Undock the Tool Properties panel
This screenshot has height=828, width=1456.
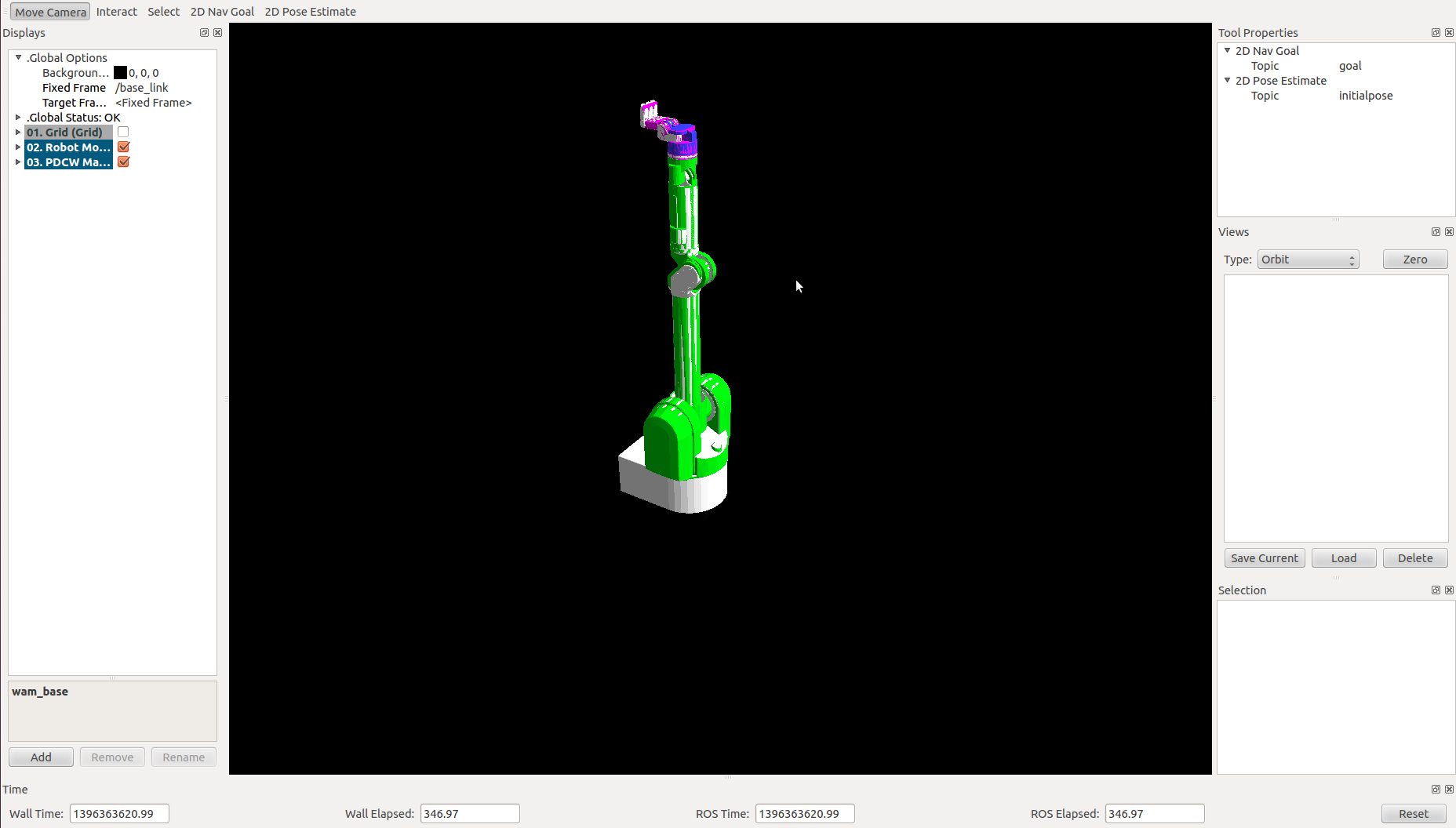click(x=1436, y=33)
